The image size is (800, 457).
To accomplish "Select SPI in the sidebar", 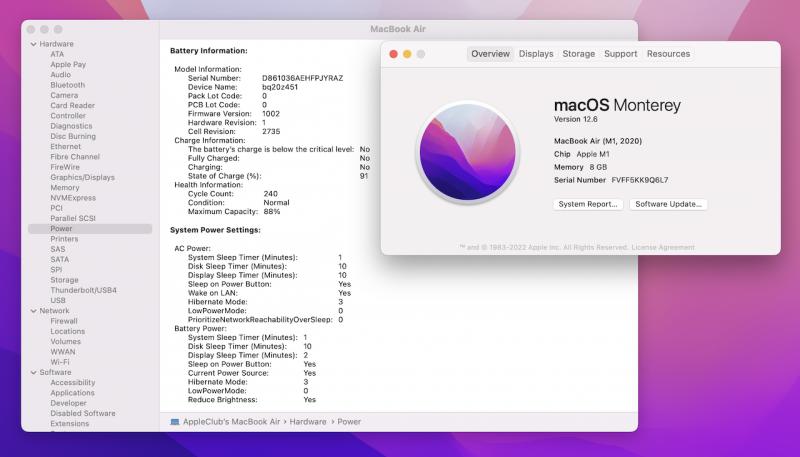I will point(56,269).
